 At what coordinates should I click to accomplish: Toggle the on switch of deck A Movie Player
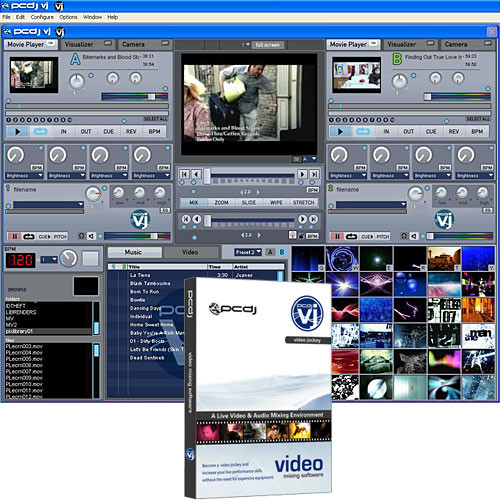50,43
